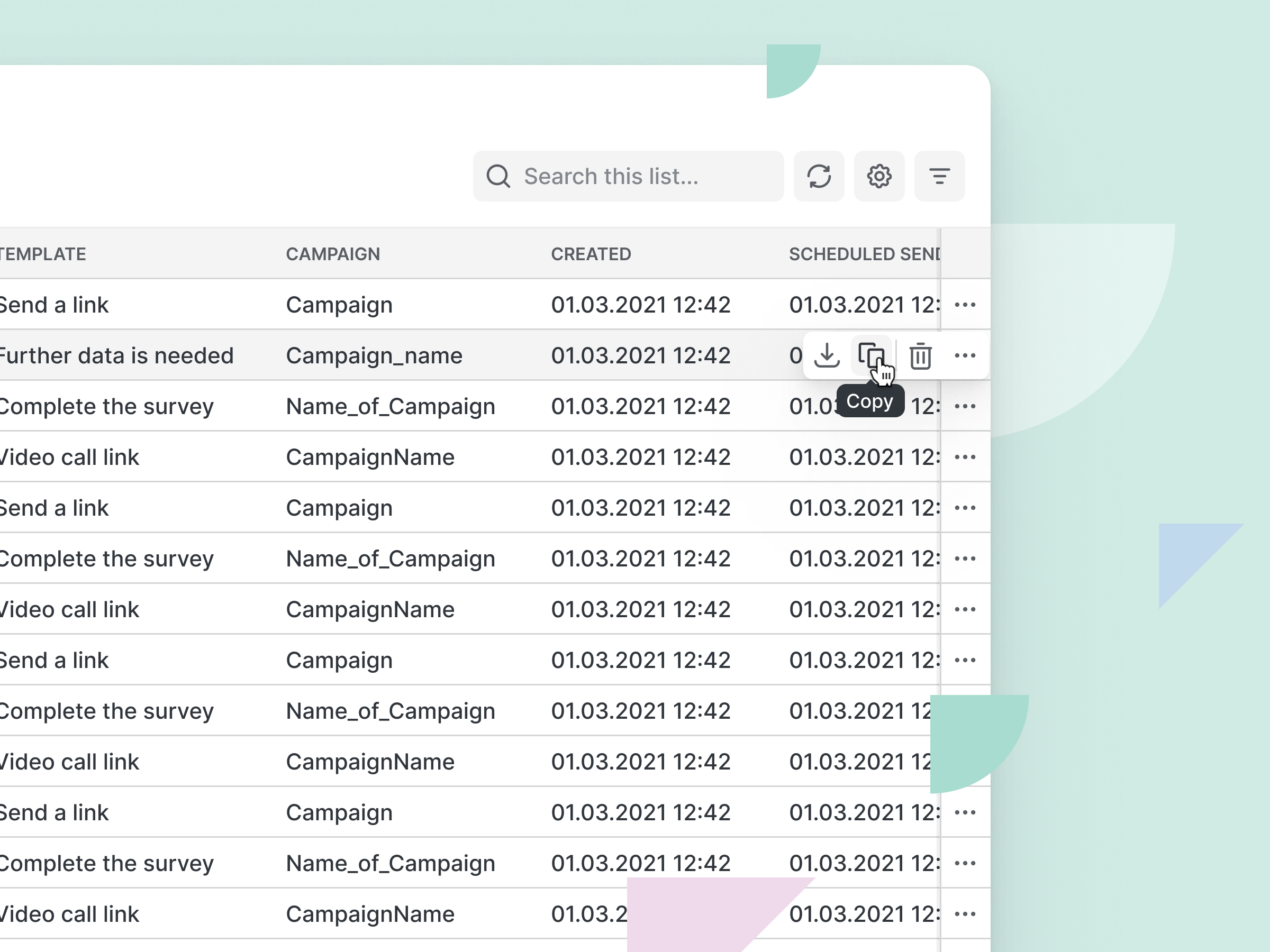Viewport: 1270px width, 952px height.
Task: Sort by the CAMPAIGN column header
Action: [x=333, y=254]
